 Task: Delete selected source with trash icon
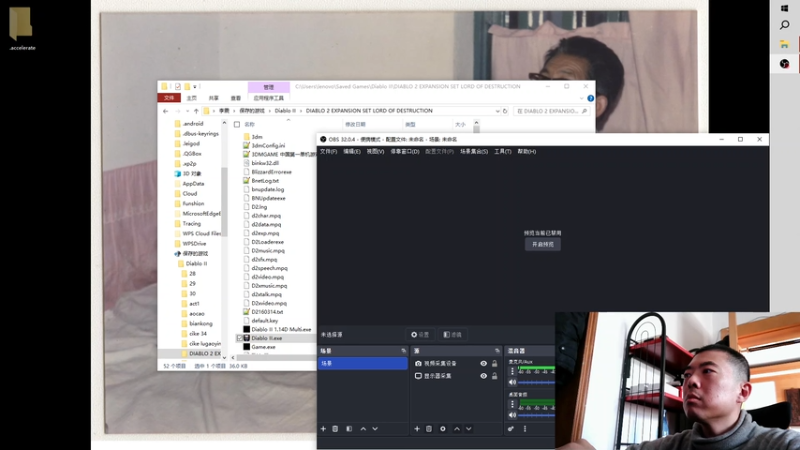[x=429, y=429]
